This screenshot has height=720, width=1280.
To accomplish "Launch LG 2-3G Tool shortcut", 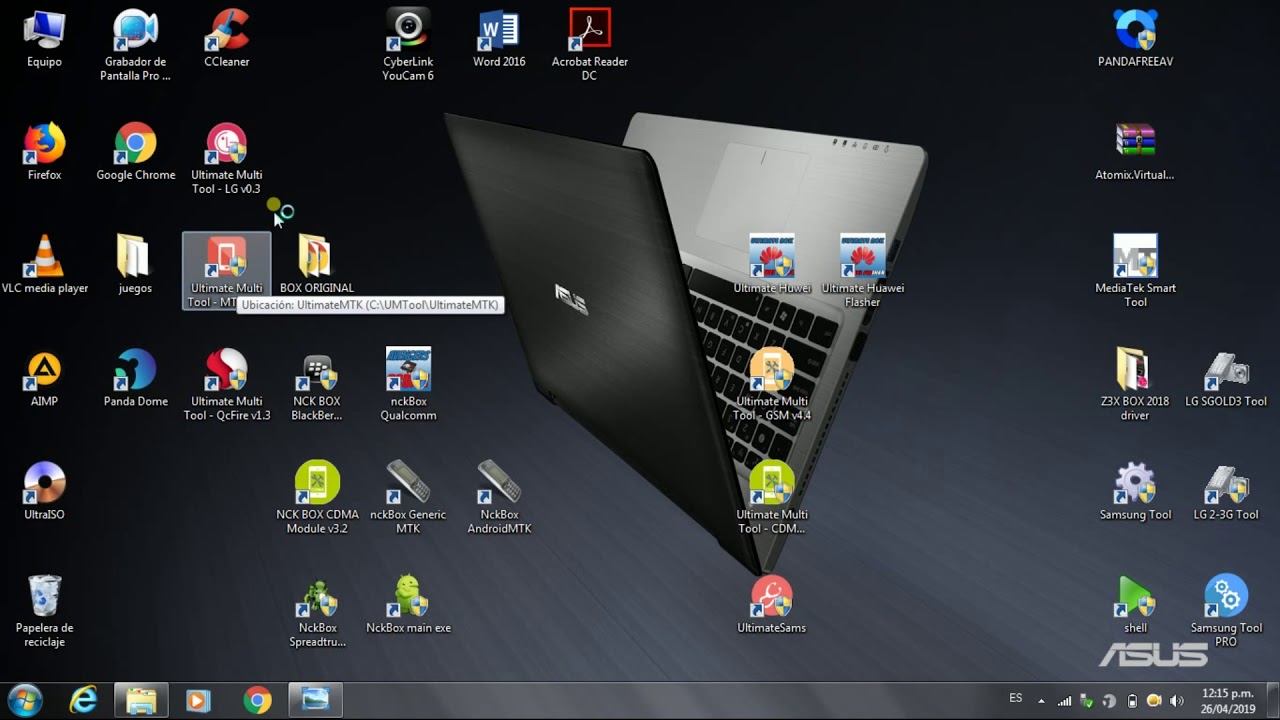I will click(x=1226, y=491).
